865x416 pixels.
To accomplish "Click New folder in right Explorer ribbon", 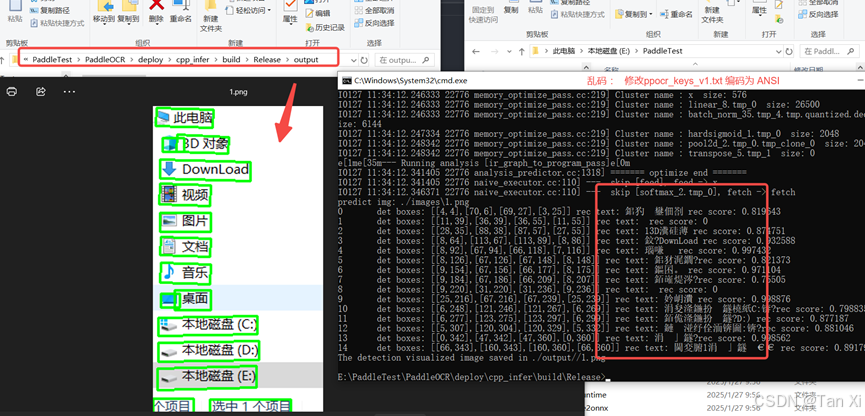I will [x=712, y=14].
